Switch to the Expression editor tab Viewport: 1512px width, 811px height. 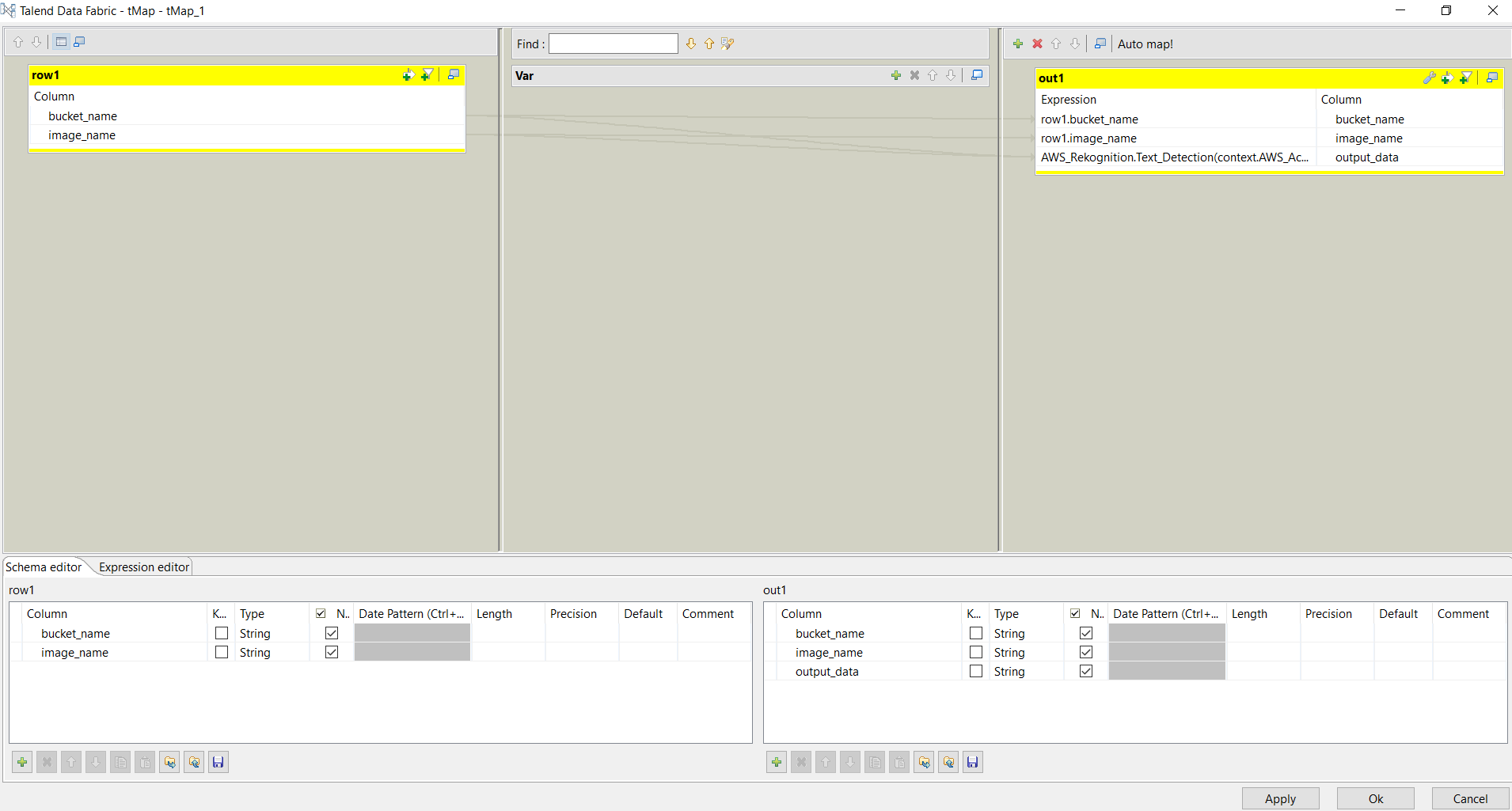click(142, 567)
